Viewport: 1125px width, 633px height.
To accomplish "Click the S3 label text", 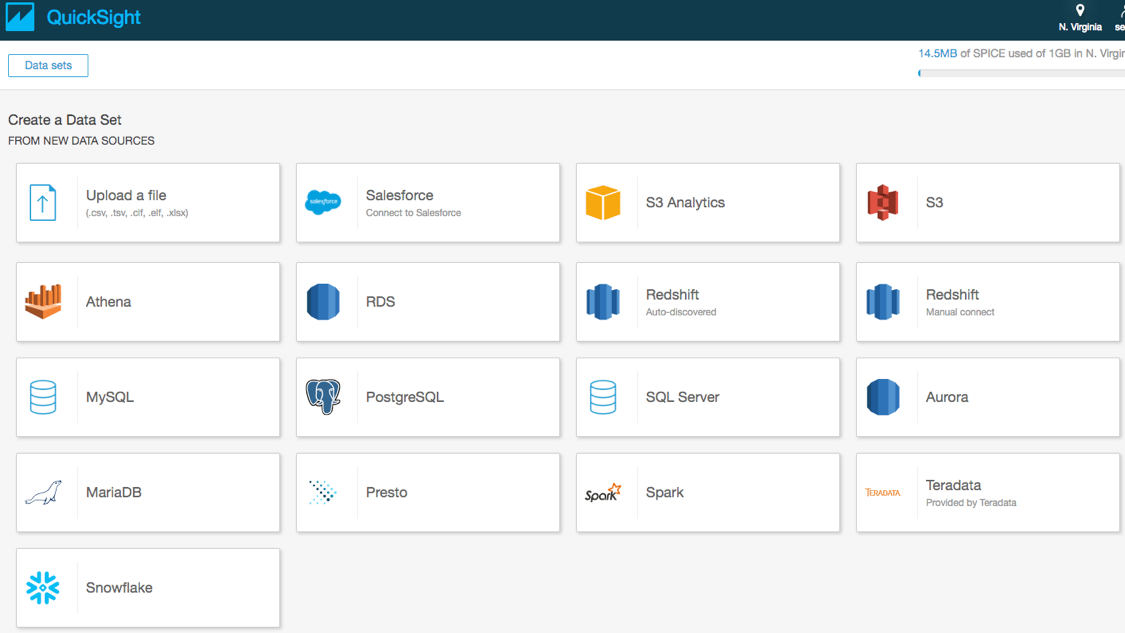I will [x=934, y=202].
